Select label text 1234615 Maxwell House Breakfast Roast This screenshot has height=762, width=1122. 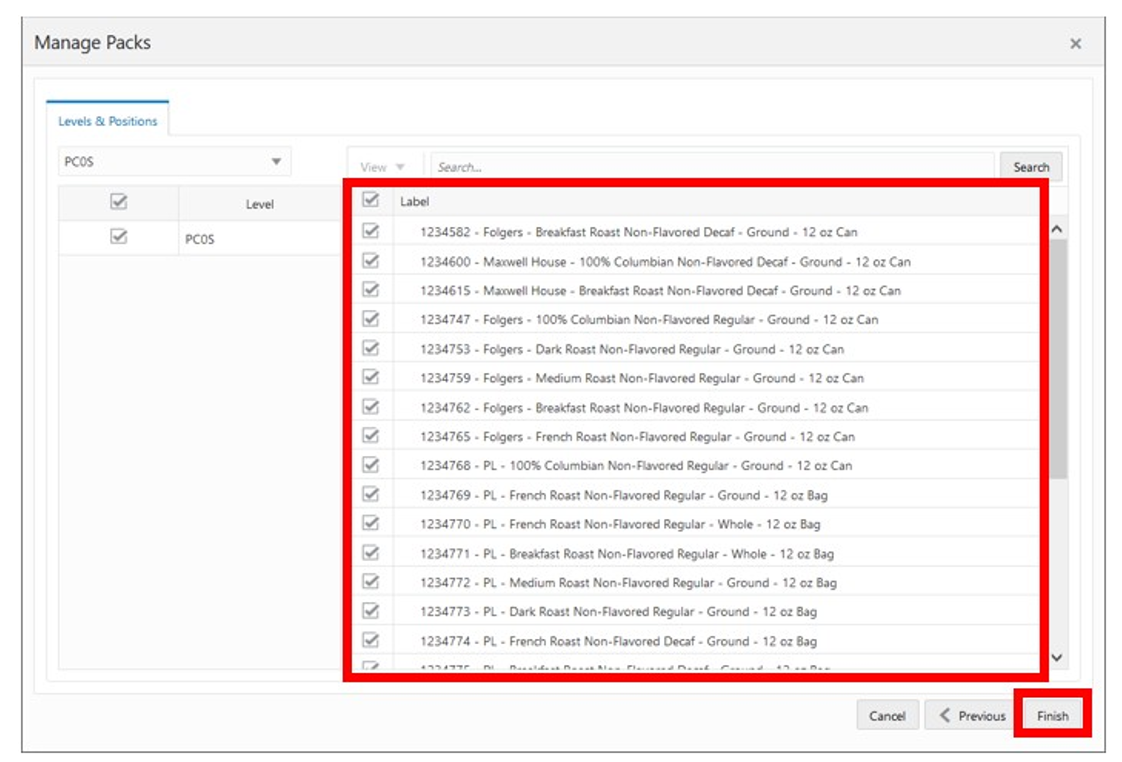tap(660, 290)
